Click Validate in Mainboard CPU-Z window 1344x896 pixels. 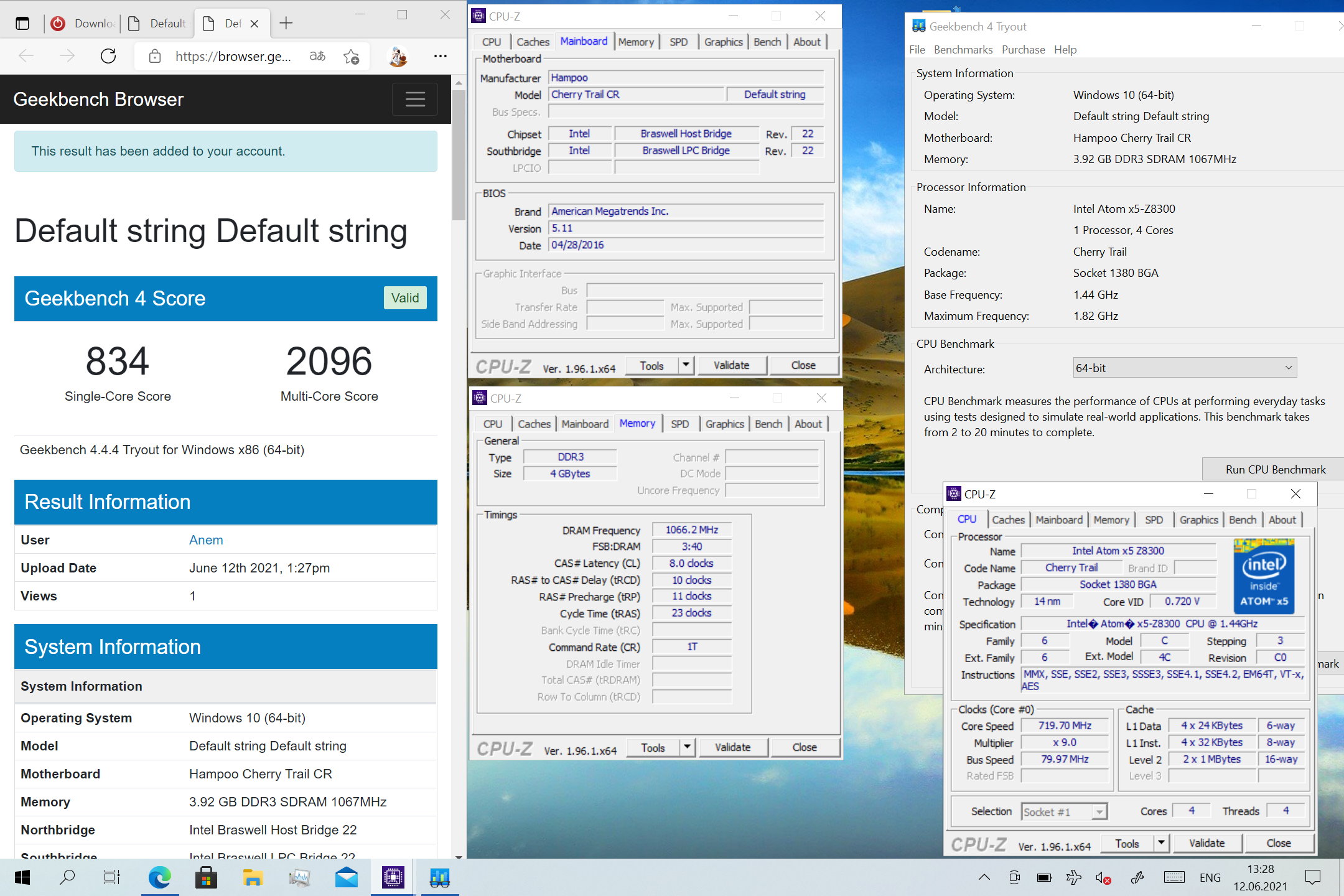(732, 365)
